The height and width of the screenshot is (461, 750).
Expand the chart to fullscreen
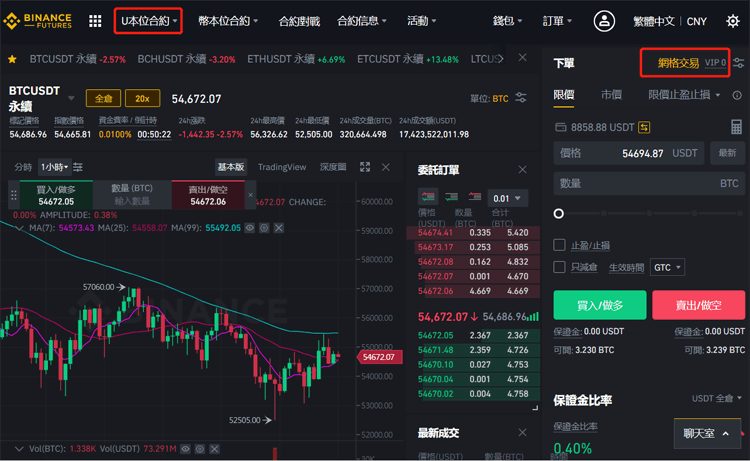tap(365, 167)
